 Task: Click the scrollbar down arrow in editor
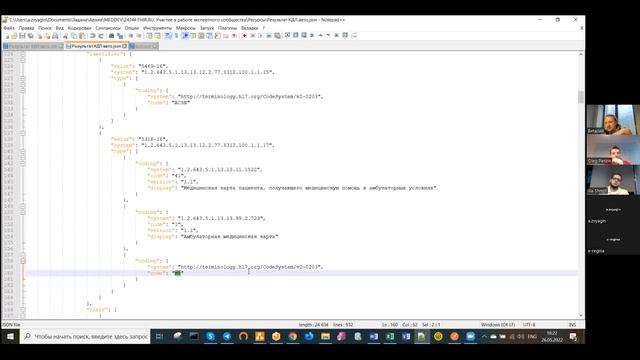click(x=581, y=316)
